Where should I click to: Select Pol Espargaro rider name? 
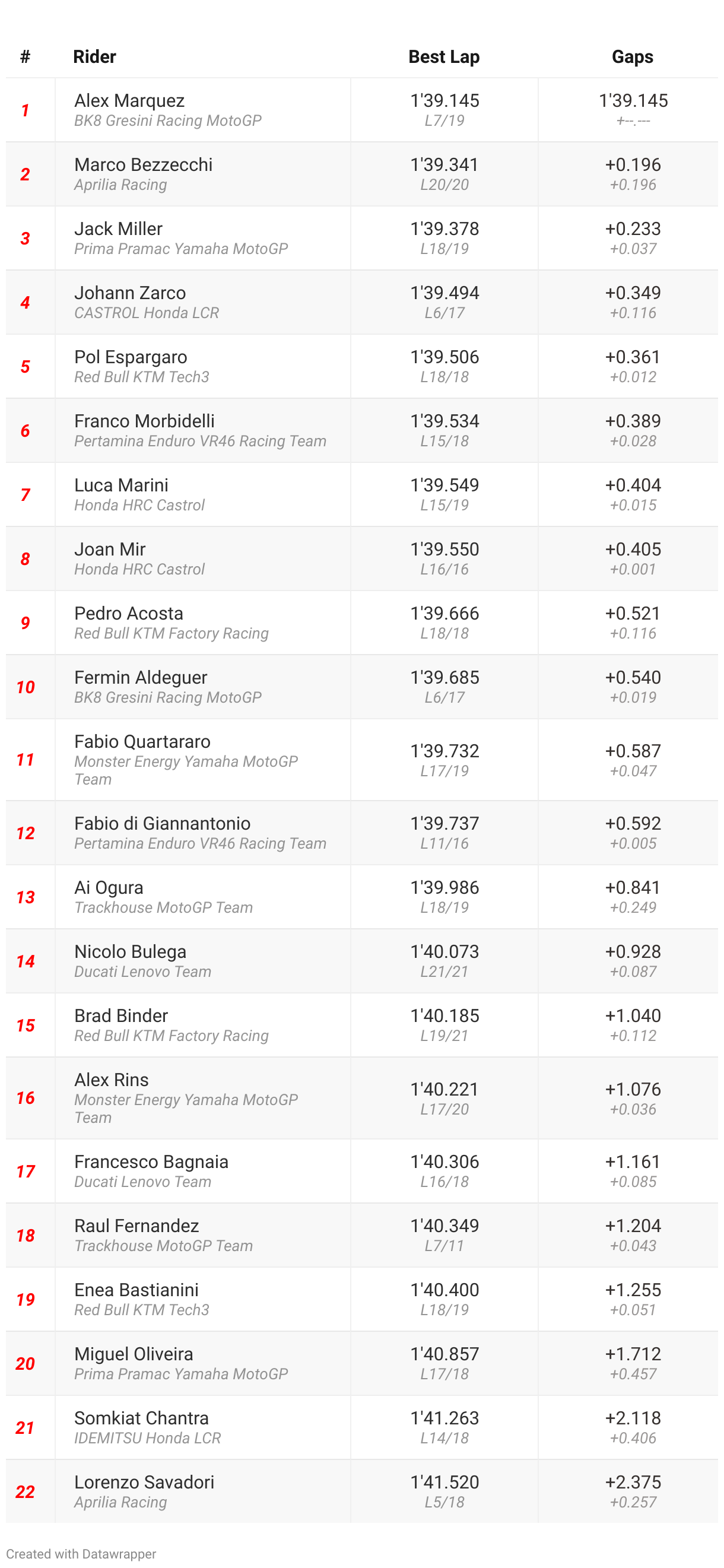pos(131,357)
